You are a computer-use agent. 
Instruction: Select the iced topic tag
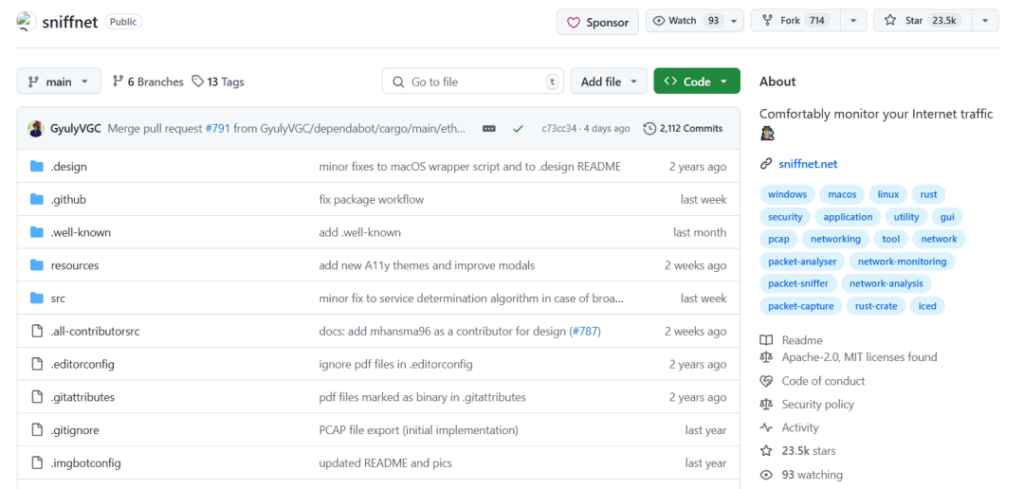tap(927, 306)
